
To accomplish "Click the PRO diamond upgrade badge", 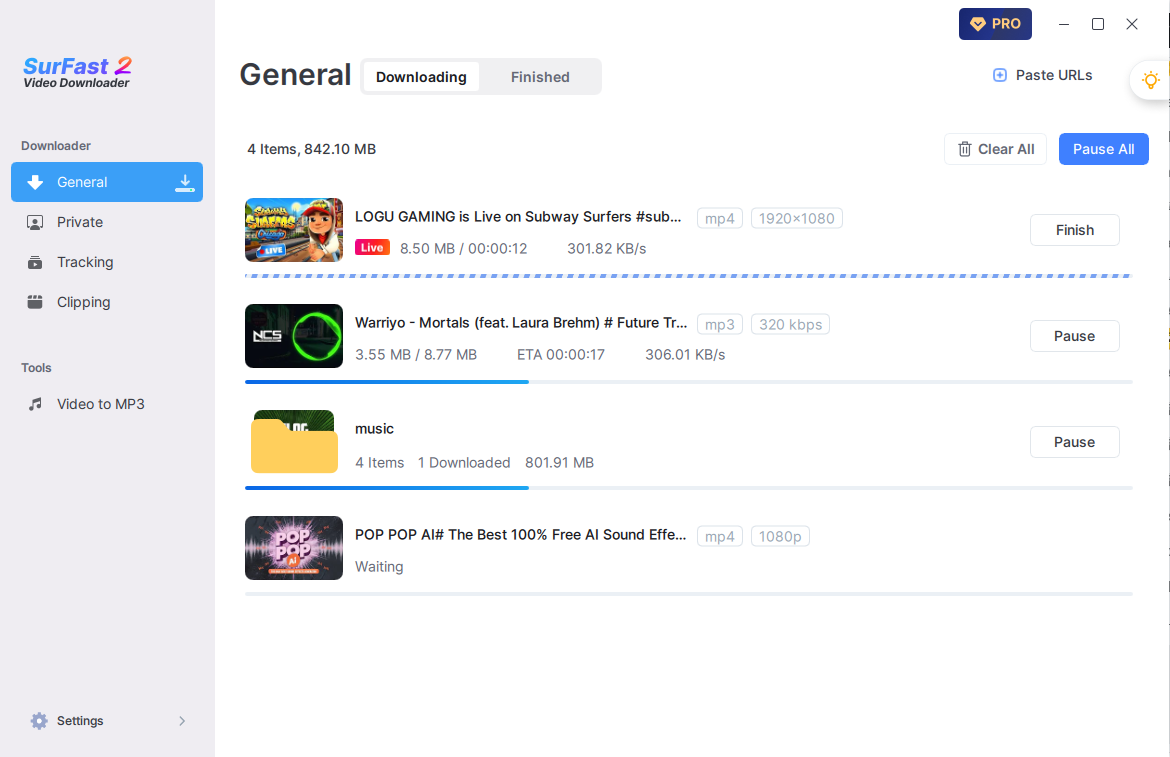I will [995, 24].
